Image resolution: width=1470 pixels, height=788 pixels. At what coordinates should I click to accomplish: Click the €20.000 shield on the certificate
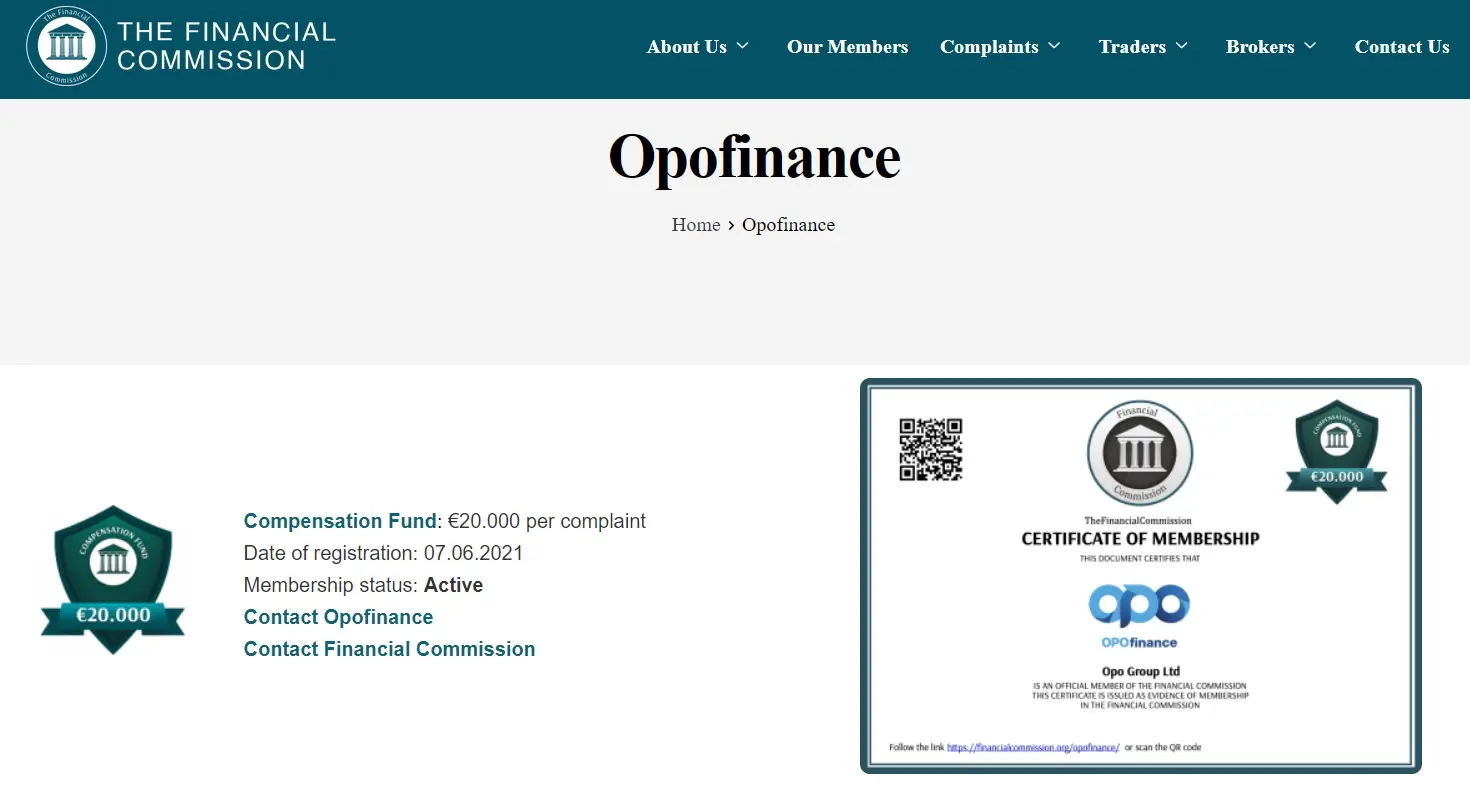coord(1337,449)
